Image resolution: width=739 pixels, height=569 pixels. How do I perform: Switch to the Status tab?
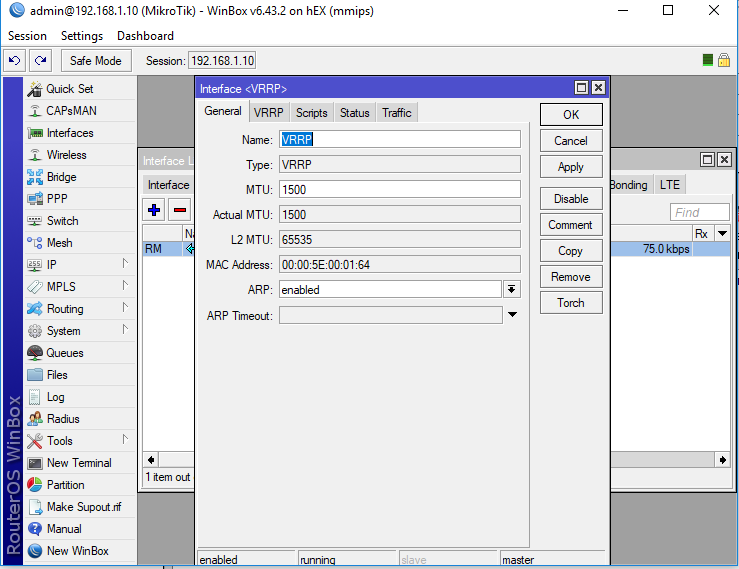(x=355, y=113)
